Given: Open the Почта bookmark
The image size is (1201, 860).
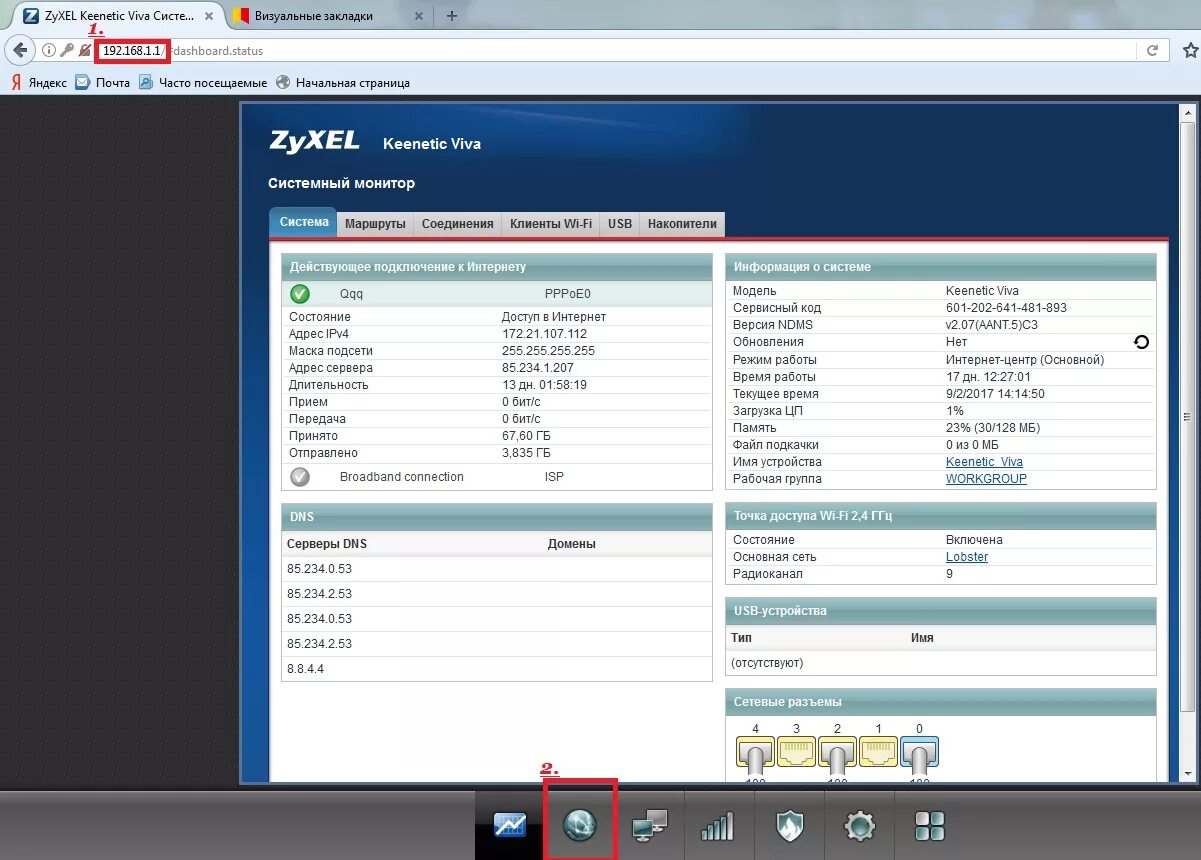Looking at the screenshot, I should tap(103, 82).
